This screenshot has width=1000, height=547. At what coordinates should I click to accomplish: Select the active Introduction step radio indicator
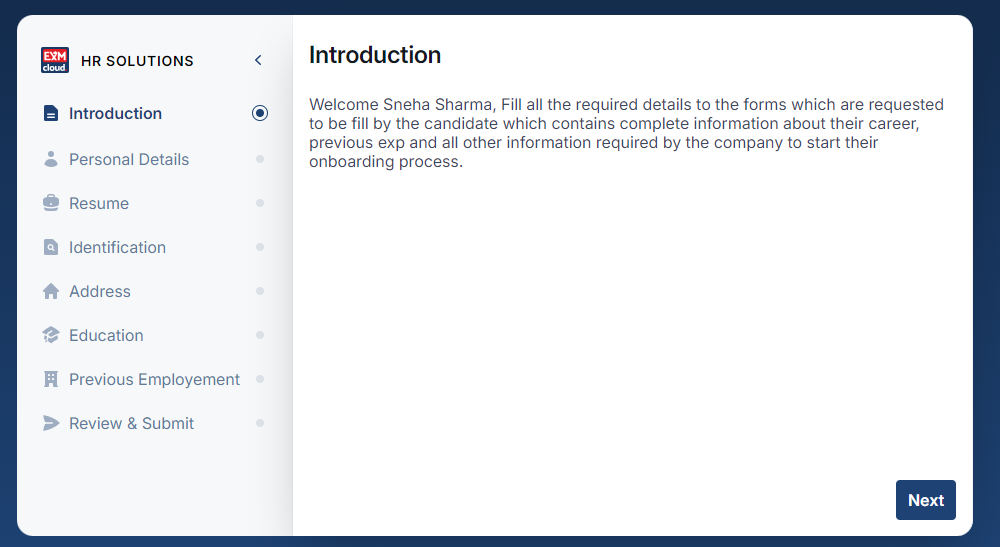pos(260,113)
